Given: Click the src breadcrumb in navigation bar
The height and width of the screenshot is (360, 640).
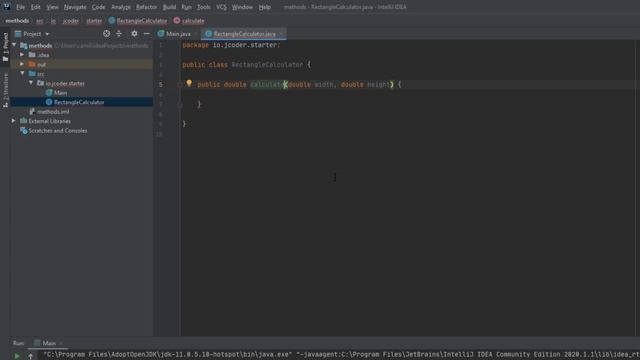Looking at the screenshot, I should pos(40,21).
